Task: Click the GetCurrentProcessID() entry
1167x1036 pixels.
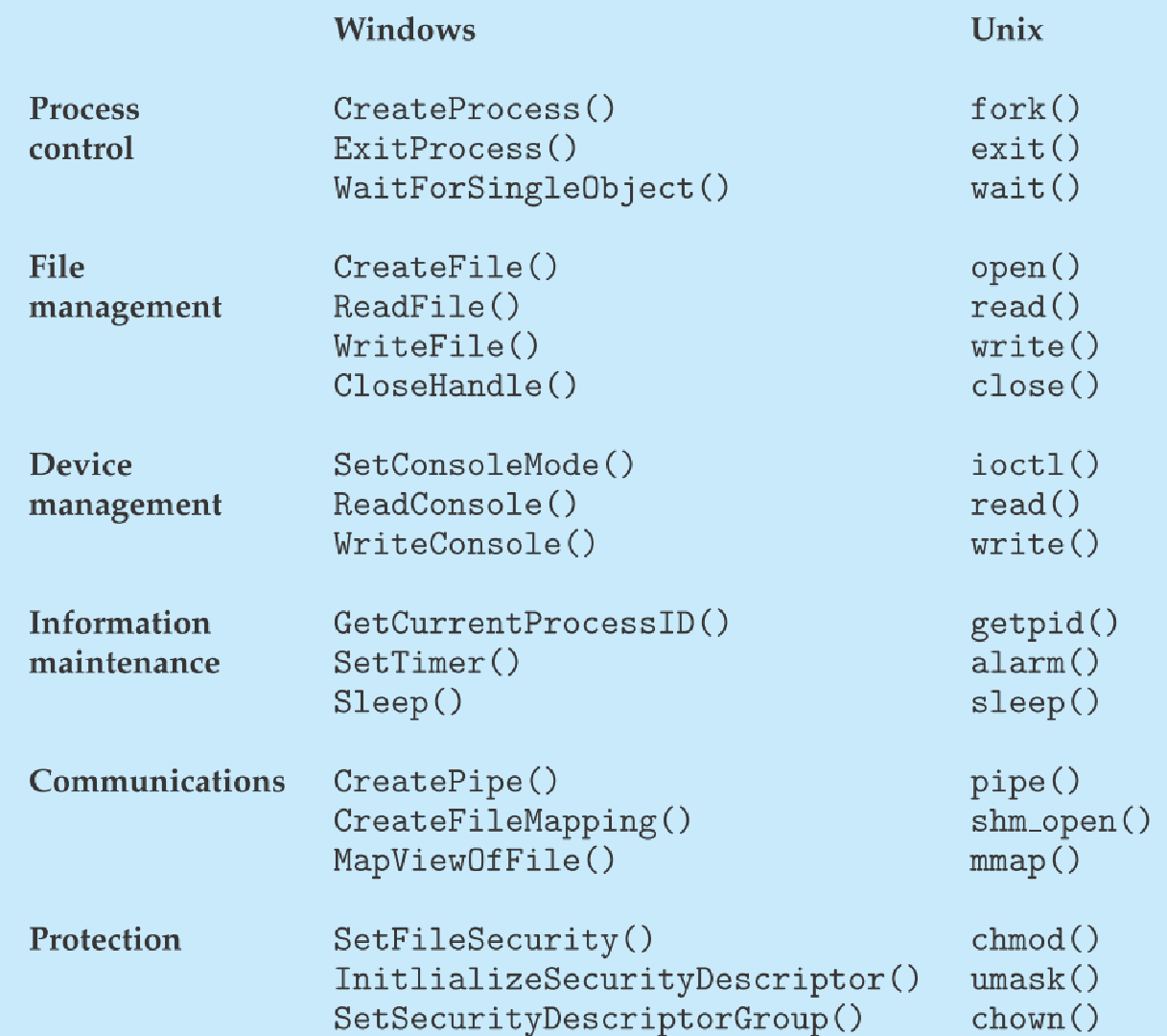Action: [x=531, y=624]
